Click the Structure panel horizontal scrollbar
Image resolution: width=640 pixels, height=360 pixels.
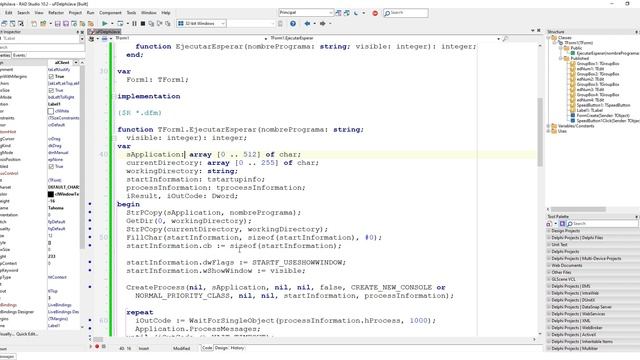point(579,209)
